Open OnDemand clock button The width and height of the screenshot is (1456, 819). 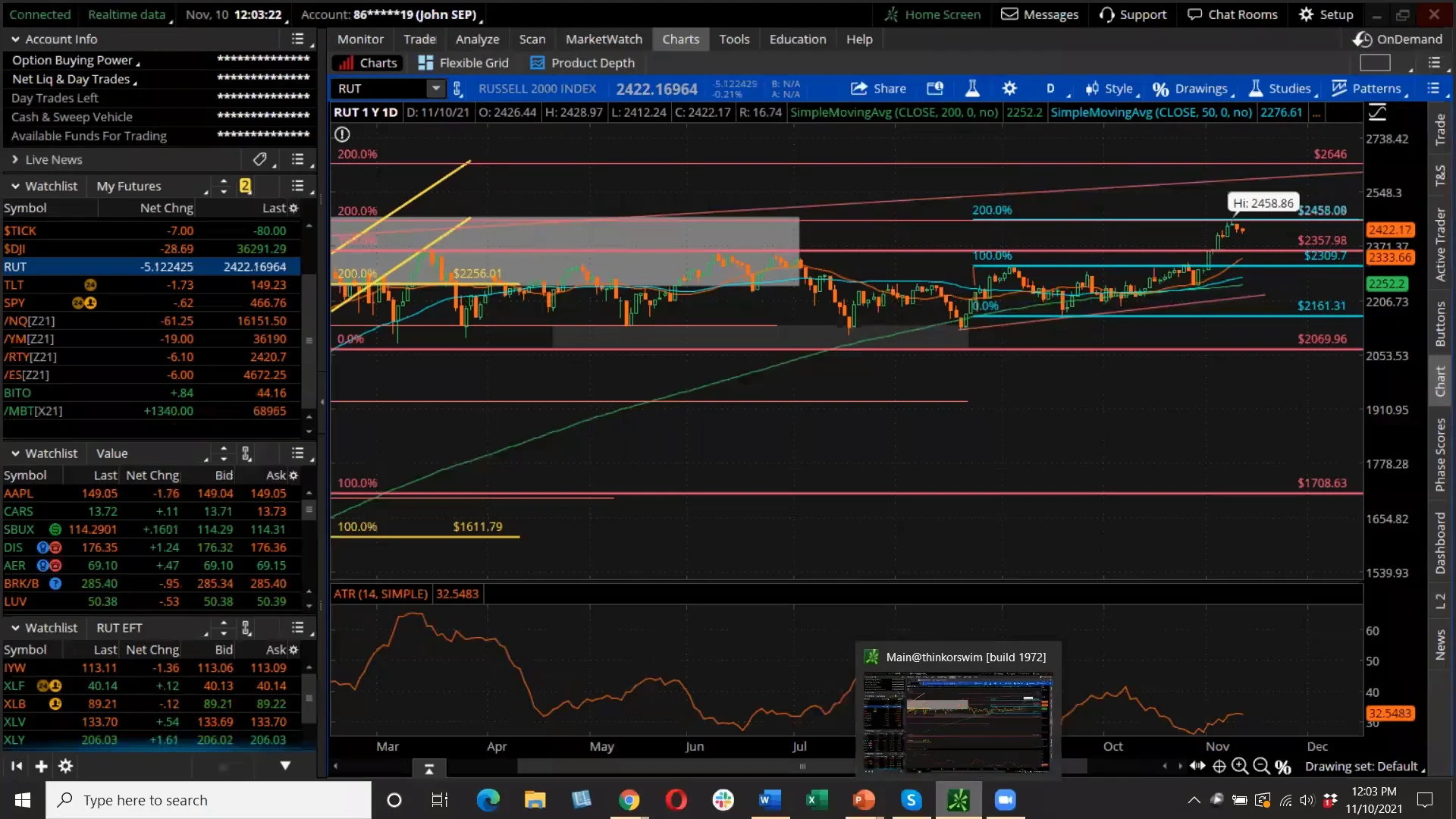(1398, 39)
